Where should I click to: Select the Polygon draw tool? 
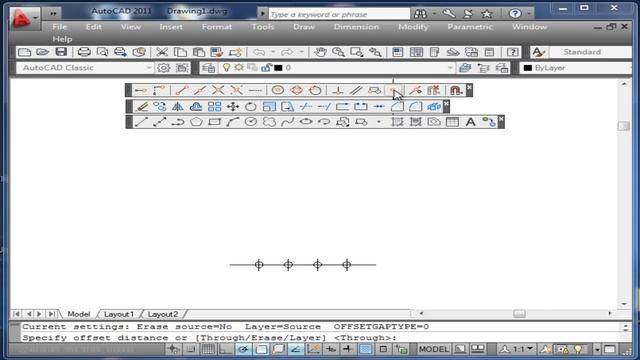point(196,122)
